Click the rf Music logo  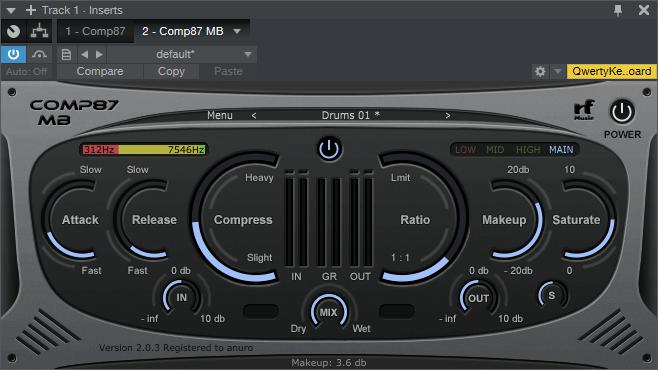pos(584,110)
